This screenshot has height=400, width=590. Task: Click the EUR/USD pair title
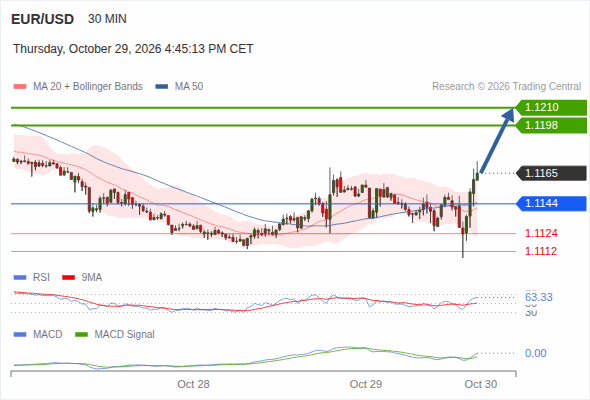[43, 19]
